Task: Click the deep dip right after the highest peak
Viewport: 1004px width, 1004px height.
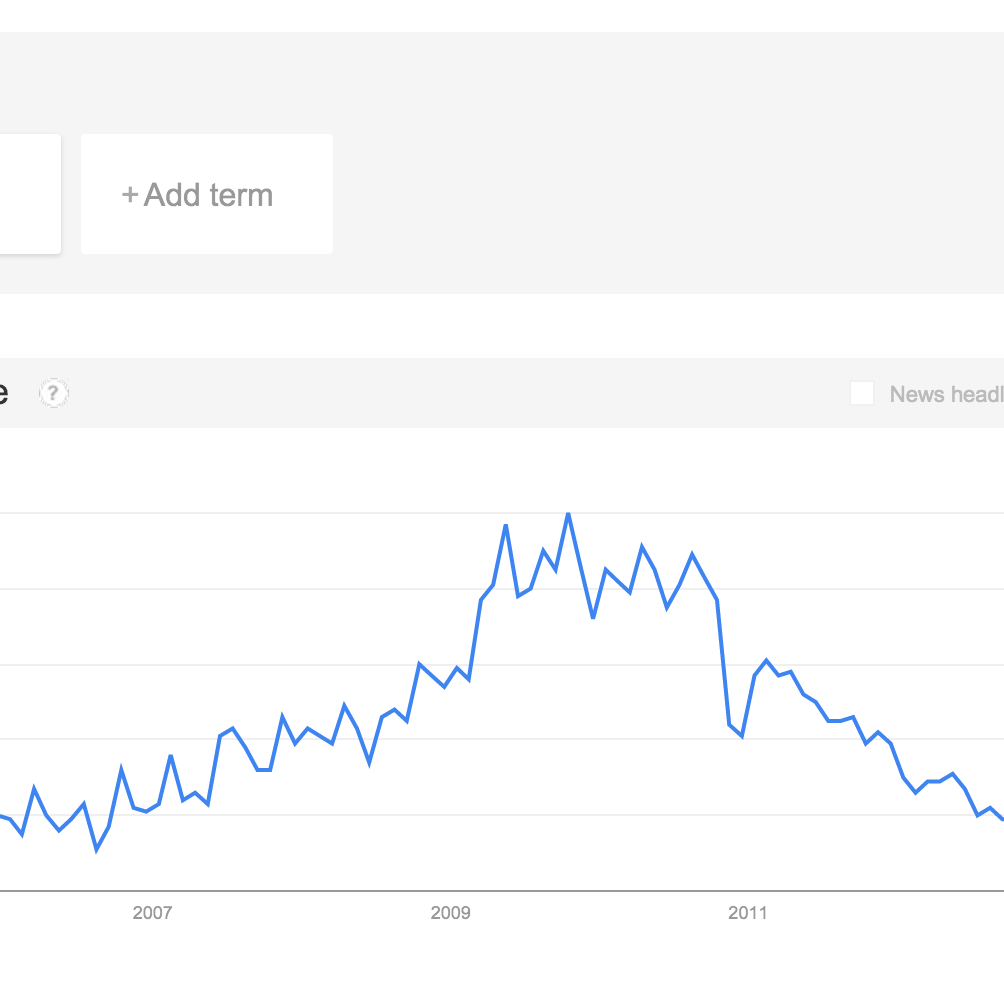Action: point(593,617)
